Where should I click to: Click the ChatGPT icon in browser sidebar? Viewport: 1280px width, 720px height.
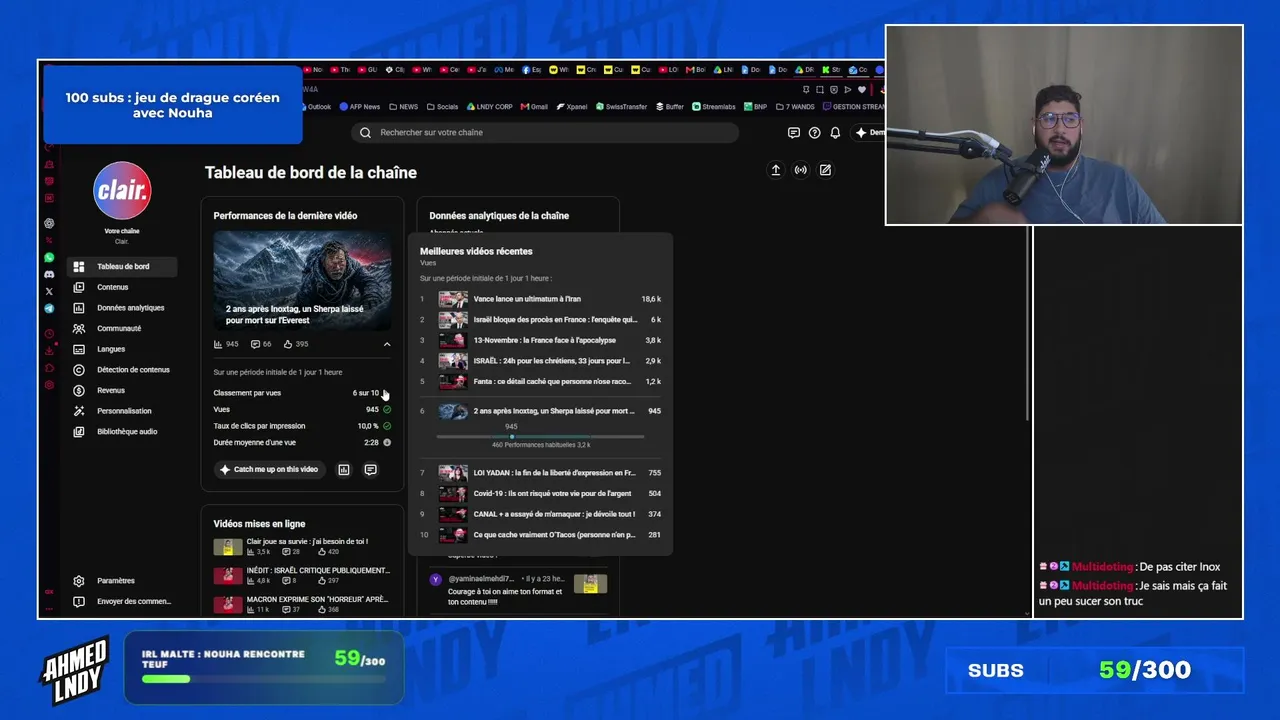point(49,223)
